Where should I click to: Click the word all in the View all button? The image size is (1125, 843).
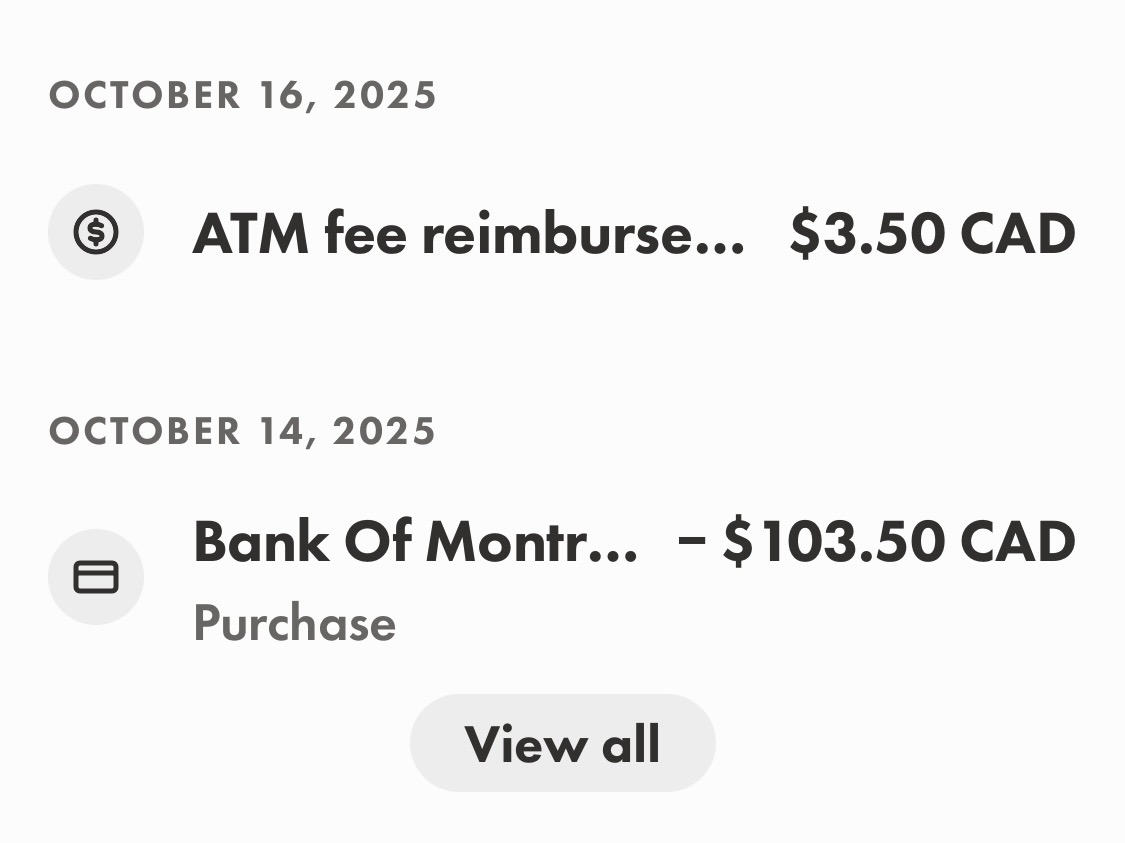(x=630, y=744)
